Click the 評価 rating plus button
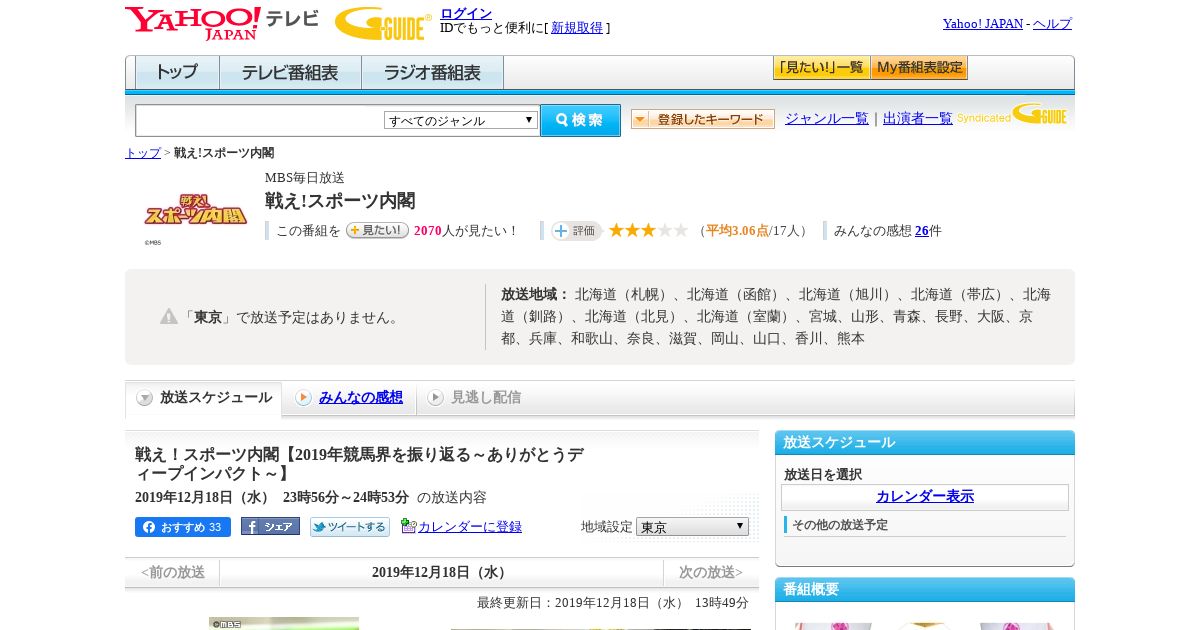Image resolution: width=1200 pixels, height=630 pixels. click(576, 231)
